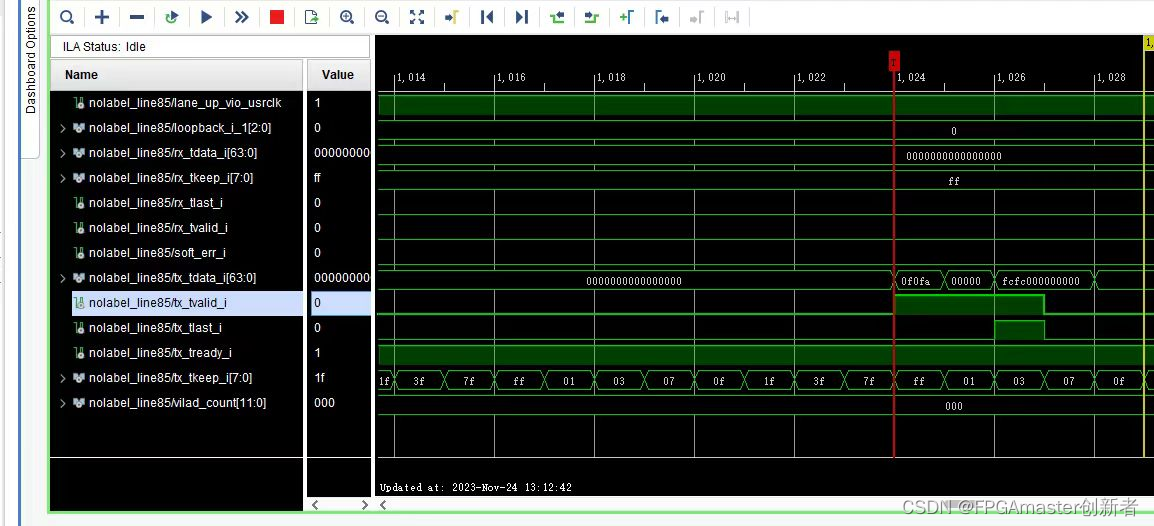The image size is (1154, 526).
Task: Stop the ILA trigger (red square)
Action: click(x=277, y=17)
